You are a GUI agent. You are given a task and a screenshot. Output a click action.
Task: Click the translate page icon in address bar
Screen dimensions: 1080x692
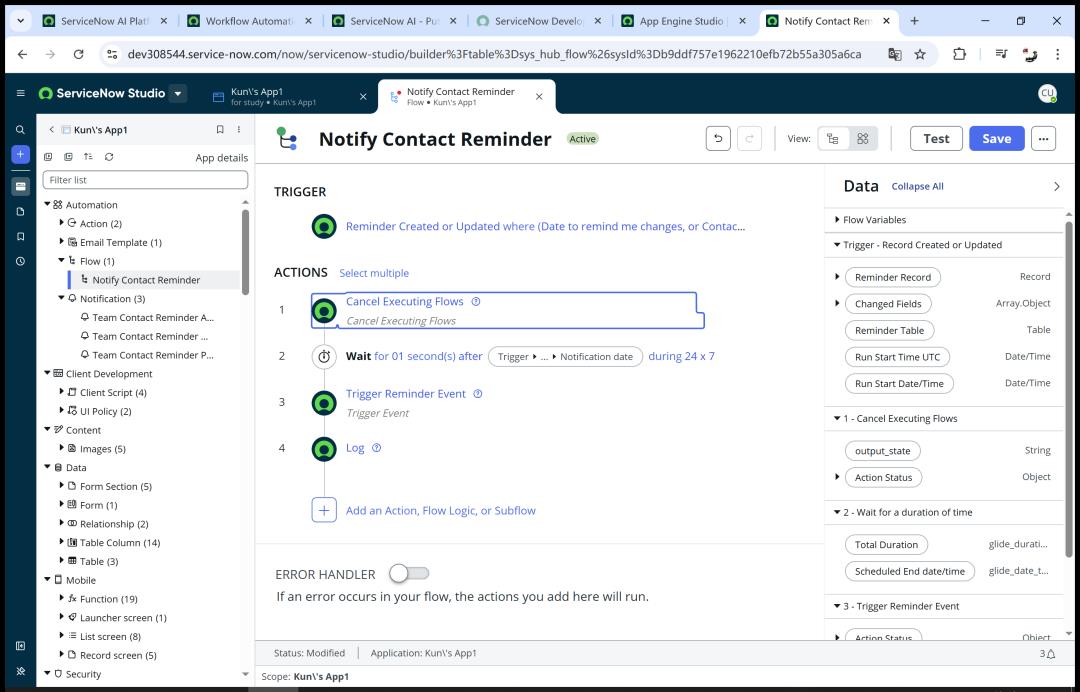894,54
